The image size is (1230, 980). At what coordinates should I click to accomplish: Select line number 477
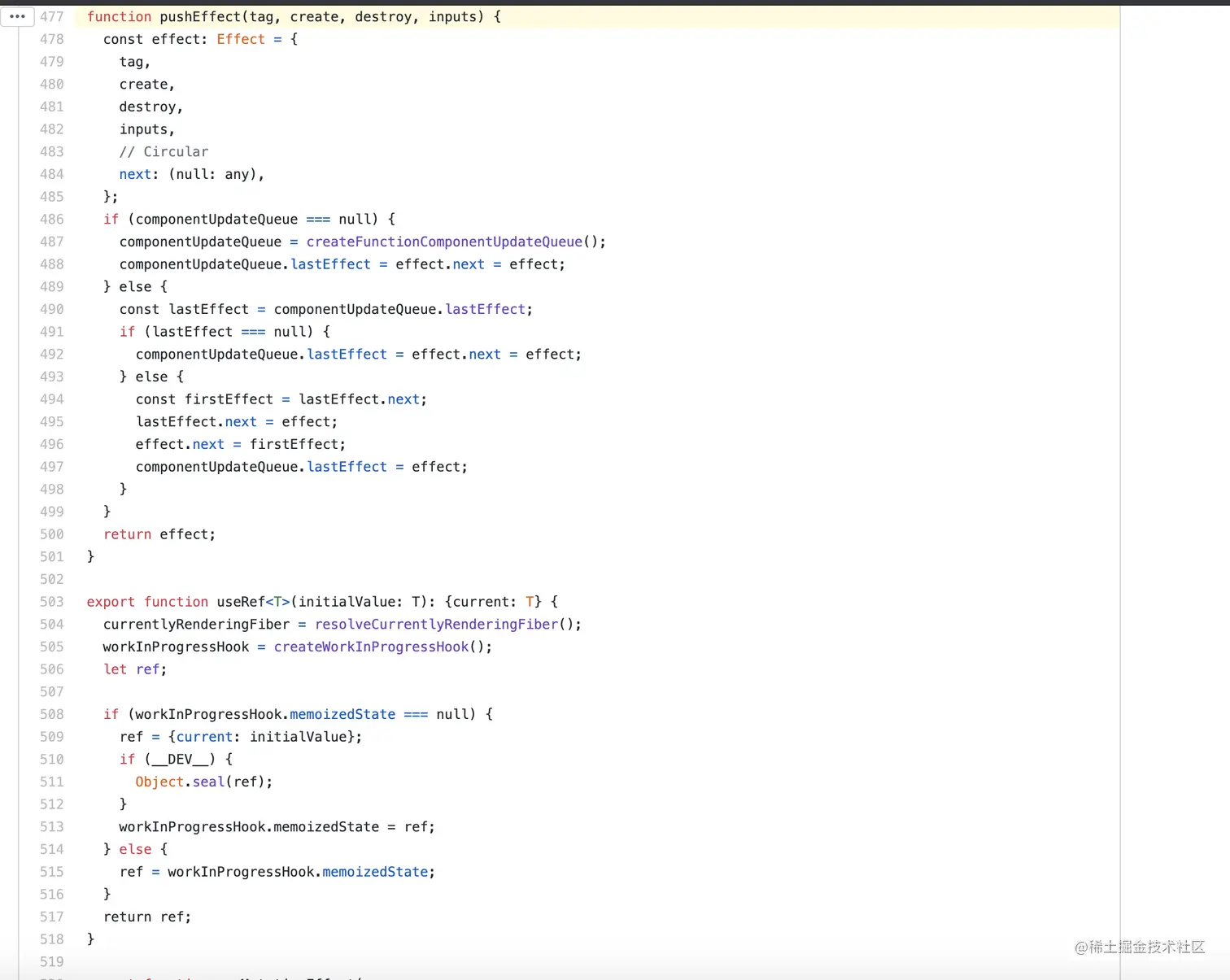(x=51, y=17)
